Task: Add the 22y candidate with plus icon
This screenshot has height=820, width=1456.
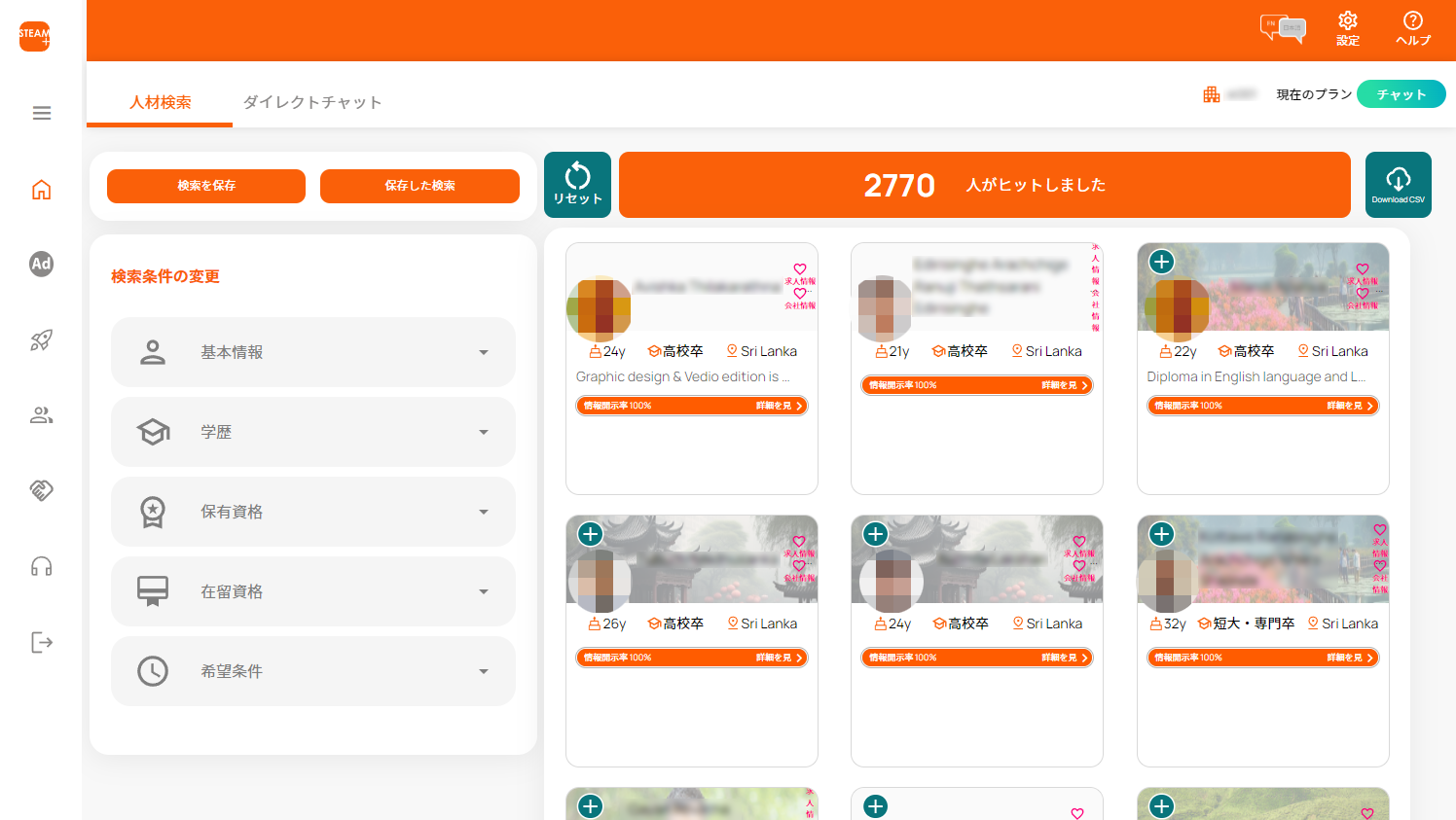Action: [1161, 262]
